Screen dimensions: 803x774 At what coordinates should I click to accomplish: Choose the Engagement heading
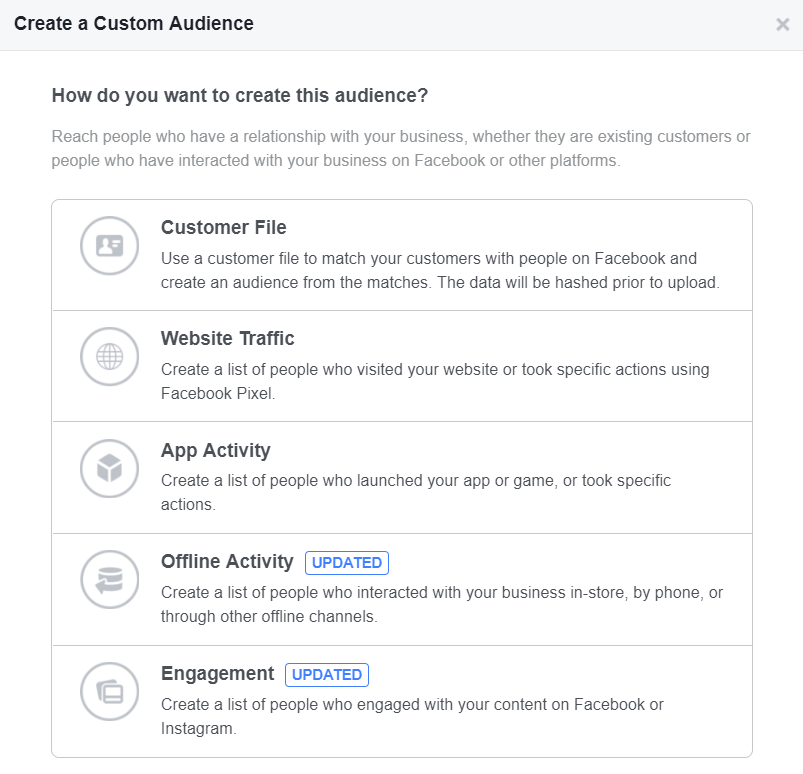point(217,673)
